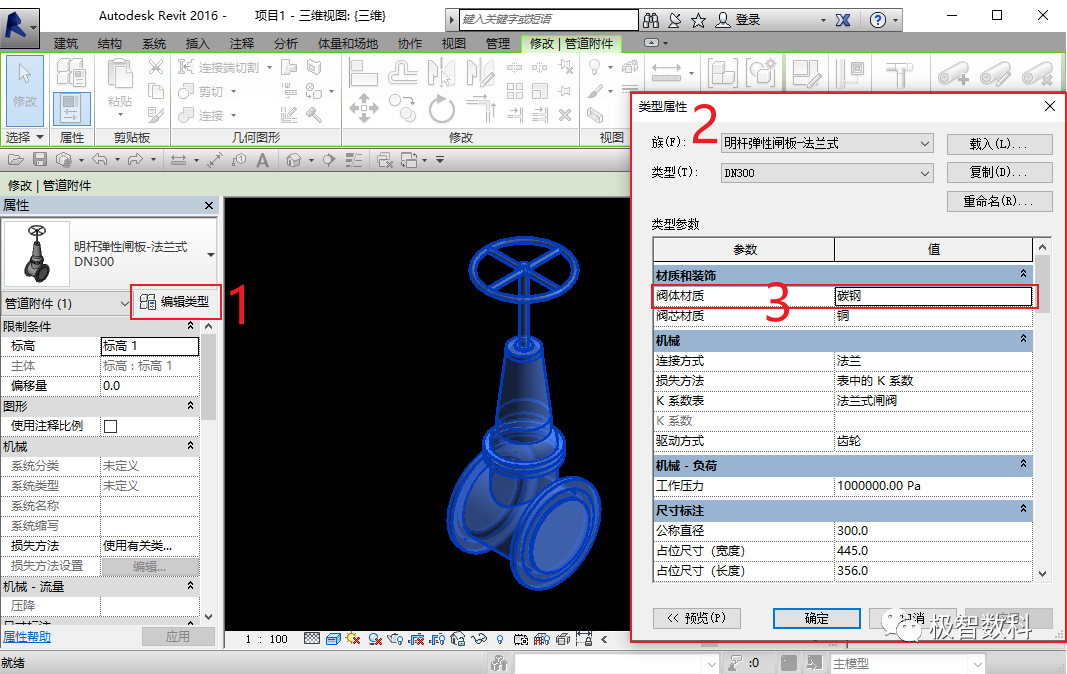The image size is (1067, 674).
Task: Click the Duplicate button in dialog
Action: [x=1000, y=173]
